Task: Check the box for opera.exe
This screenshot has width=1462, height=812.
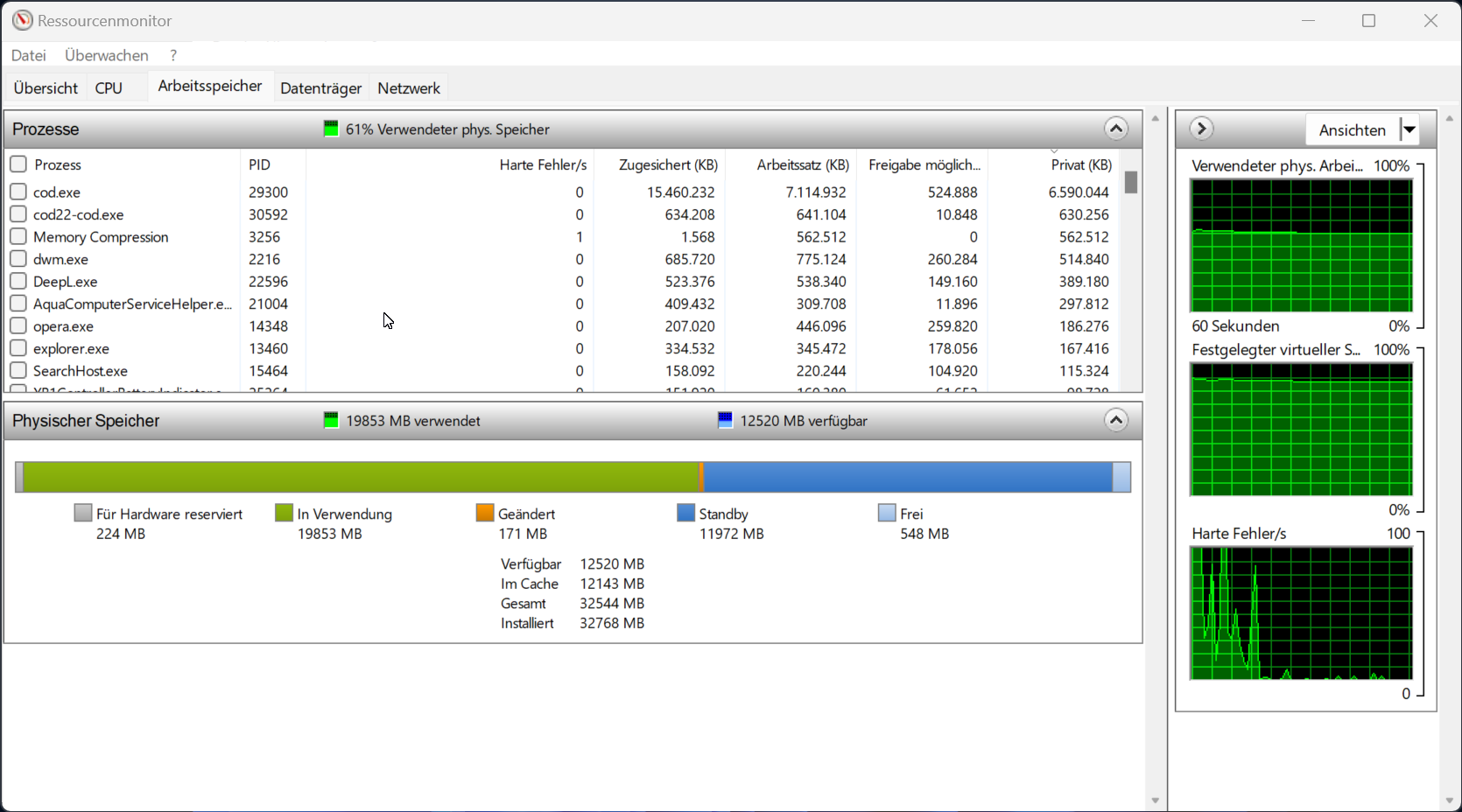Action: (18, 325)
